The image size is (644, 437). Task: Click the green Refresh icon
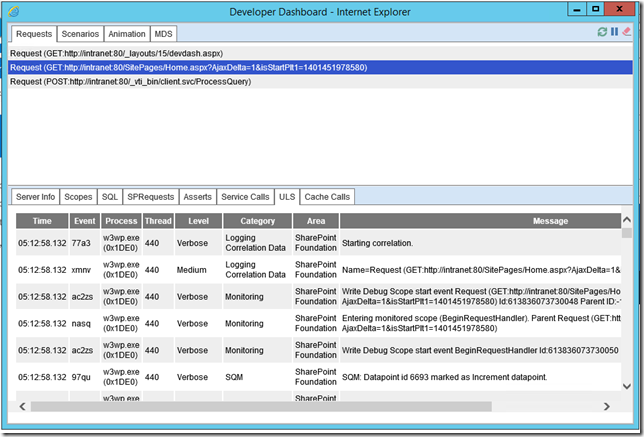(x=603, y=33)
